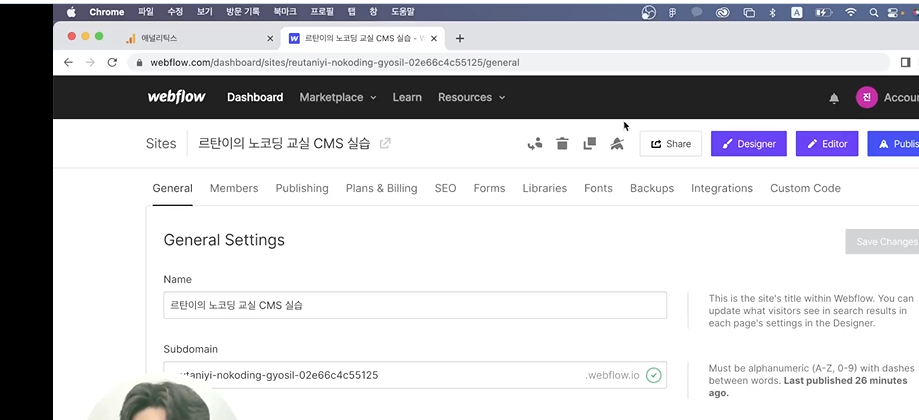Click the browser back arrow

coord(69,62)
